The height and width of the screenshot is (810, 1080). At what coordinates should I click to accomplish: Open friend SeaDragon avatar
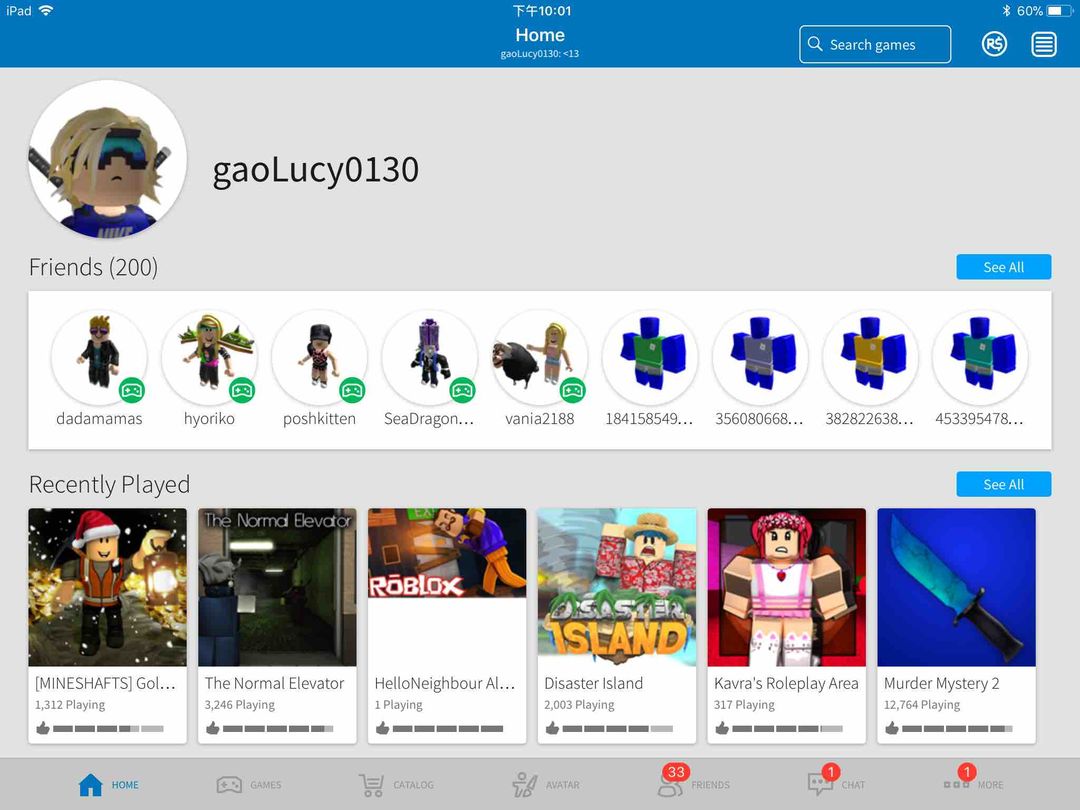tap(430, 357)
